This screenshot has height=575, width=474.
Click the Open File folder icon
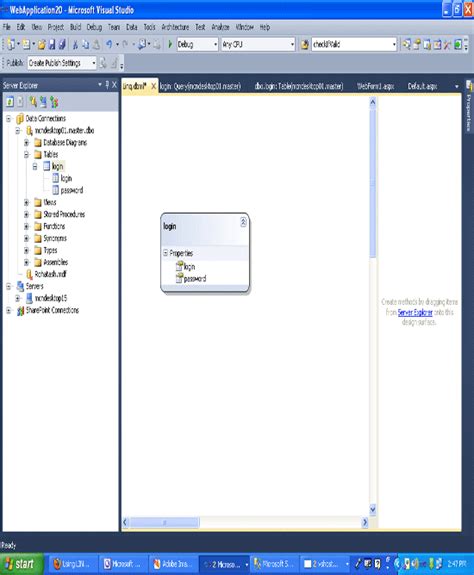click(42, 45)
